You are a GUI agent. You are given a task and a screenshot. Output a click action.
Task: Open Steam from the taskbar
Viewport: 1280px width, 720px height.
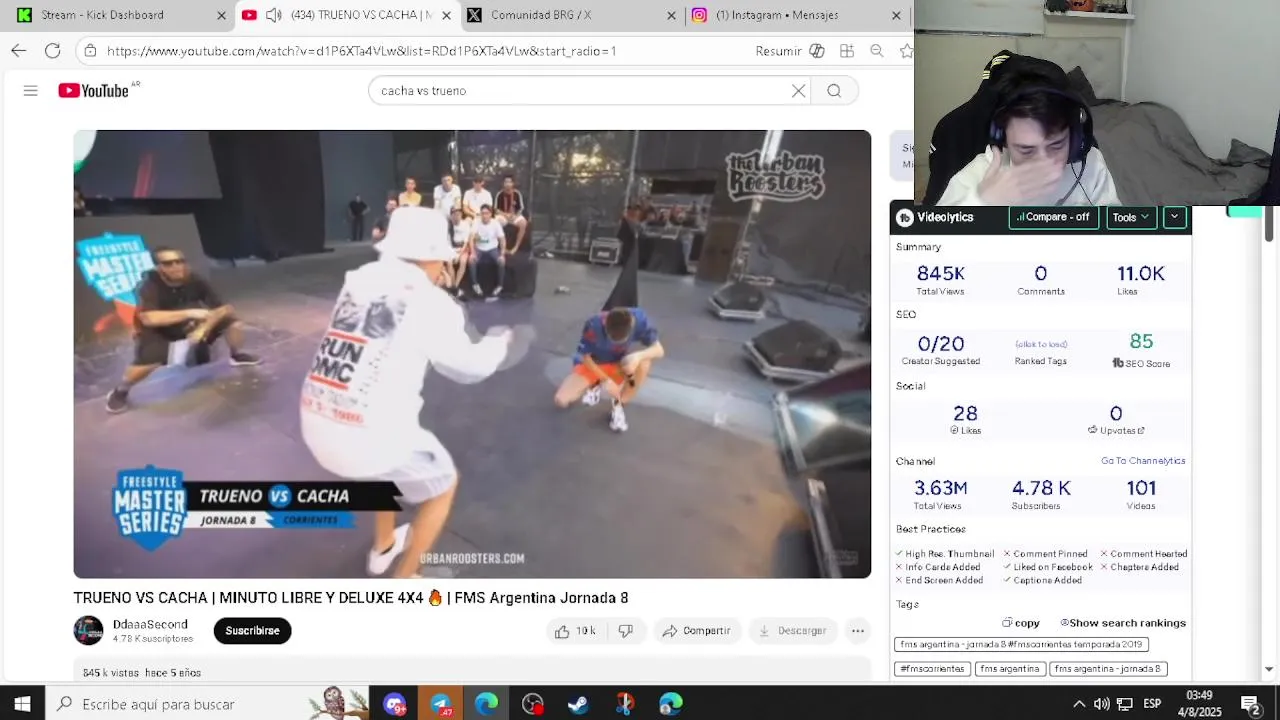[578, 704]
